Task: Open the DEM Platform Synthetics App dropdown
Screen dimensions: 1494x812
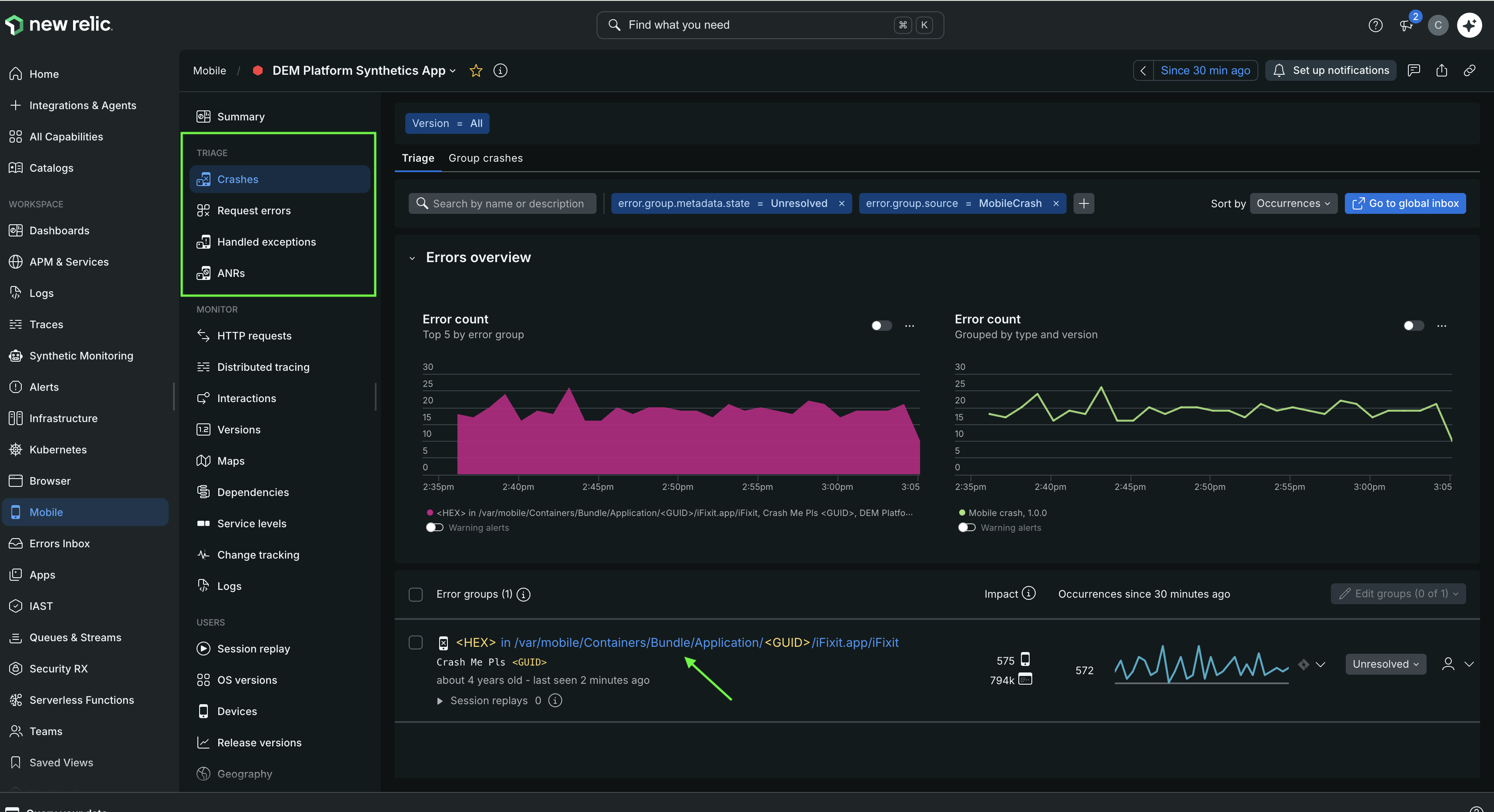Action: [363, 71]
